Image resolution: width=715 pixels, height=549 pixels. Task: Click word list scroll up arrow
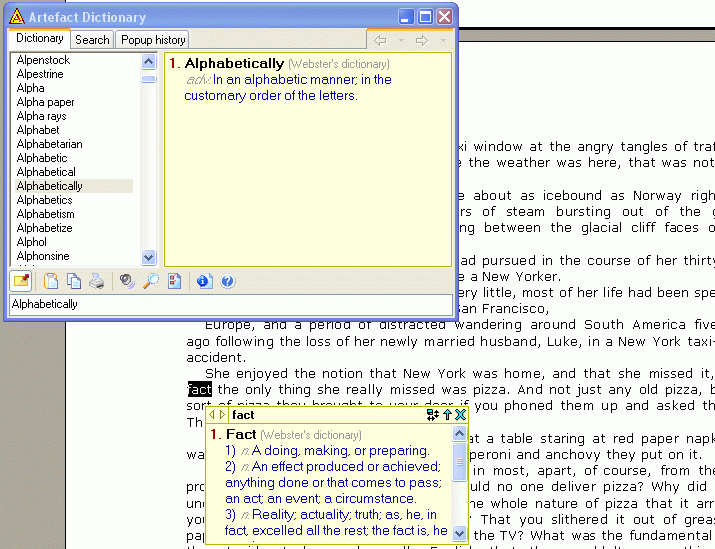(149, 61)
